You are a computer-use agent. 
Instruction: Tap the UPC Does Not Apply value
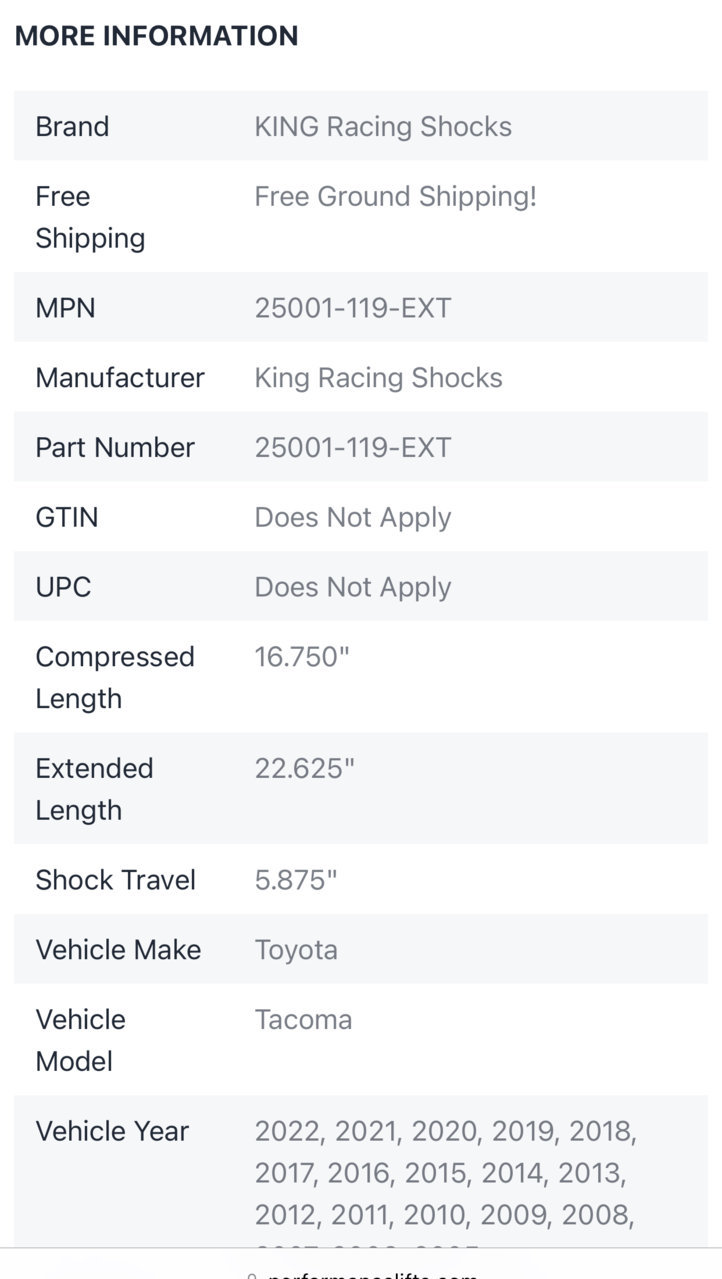click(353, 588)
